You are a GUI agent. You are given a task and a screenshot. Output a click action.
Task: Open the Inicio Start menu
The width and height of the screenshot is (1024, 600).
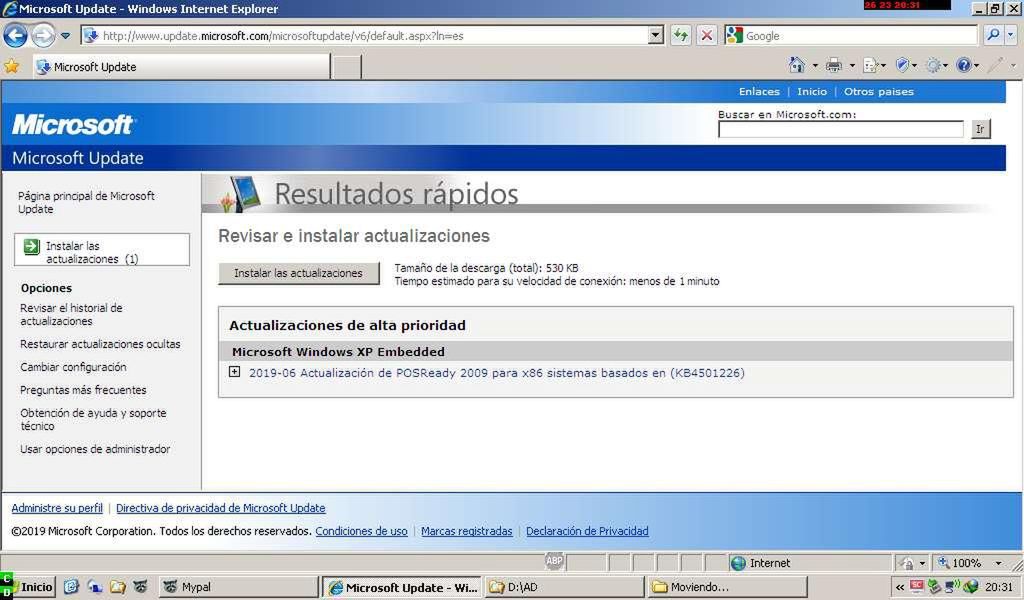(x=27, y=586)
